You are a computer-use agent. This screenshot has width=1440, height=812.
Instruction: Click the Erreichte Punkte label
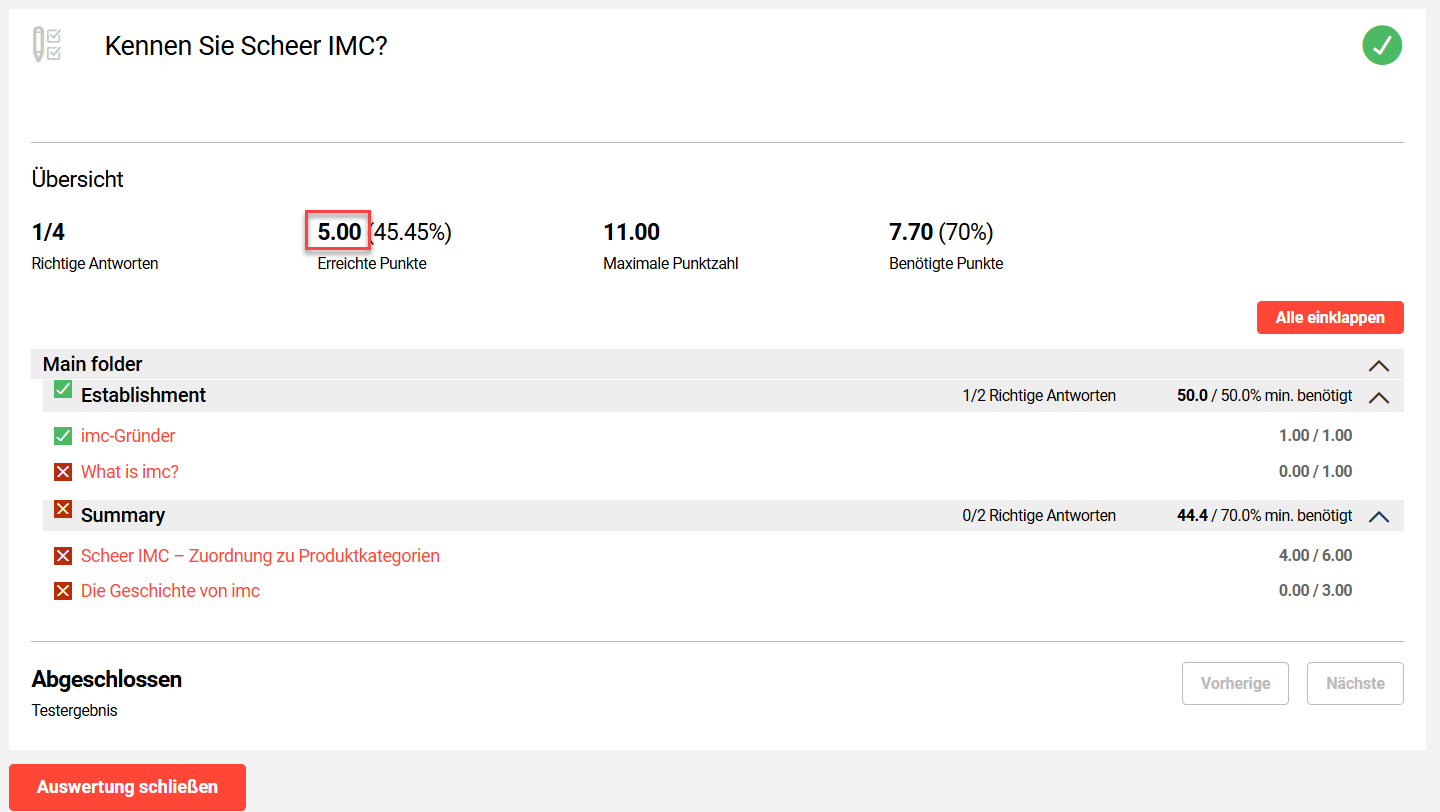(372, 264)
